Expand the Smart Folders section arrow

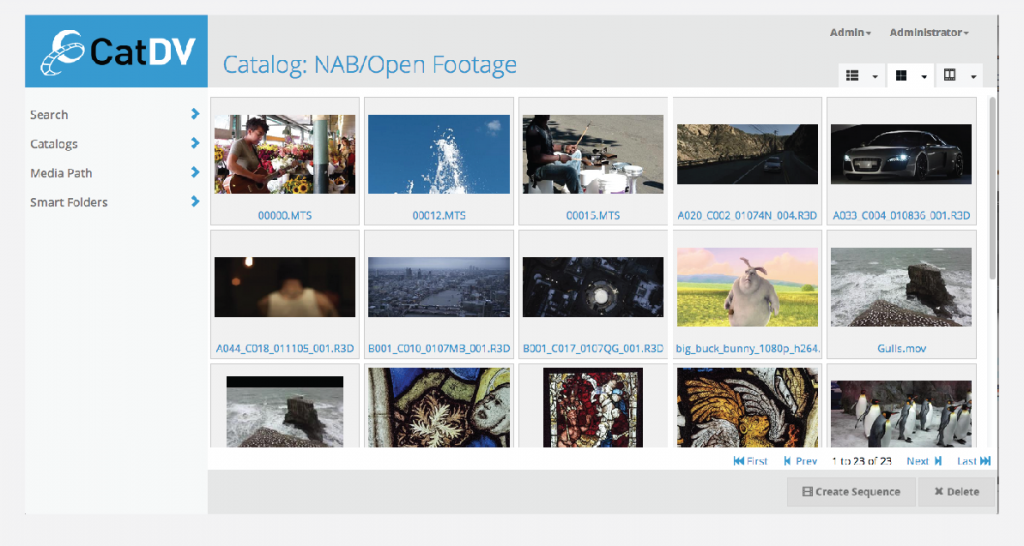coord(195,201)
